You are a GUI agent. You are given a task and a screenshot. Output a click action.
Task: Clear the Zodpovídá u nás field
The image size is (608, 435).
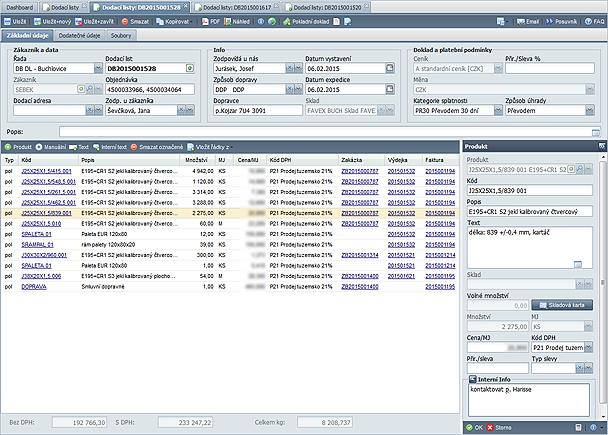pyautogui.click(x=290, y=69)
